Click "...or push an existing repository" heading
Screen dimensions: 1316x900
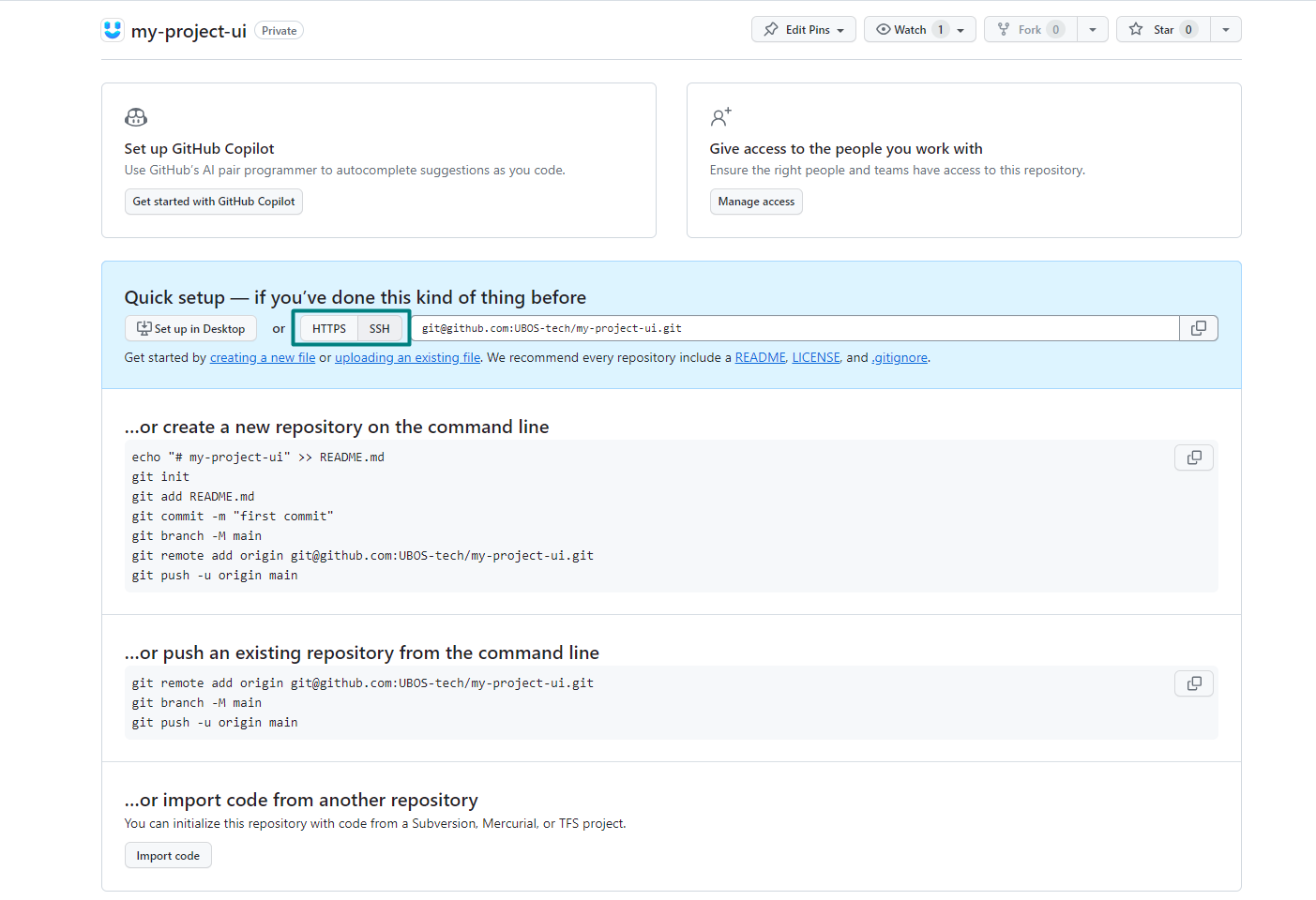point(362,652)
